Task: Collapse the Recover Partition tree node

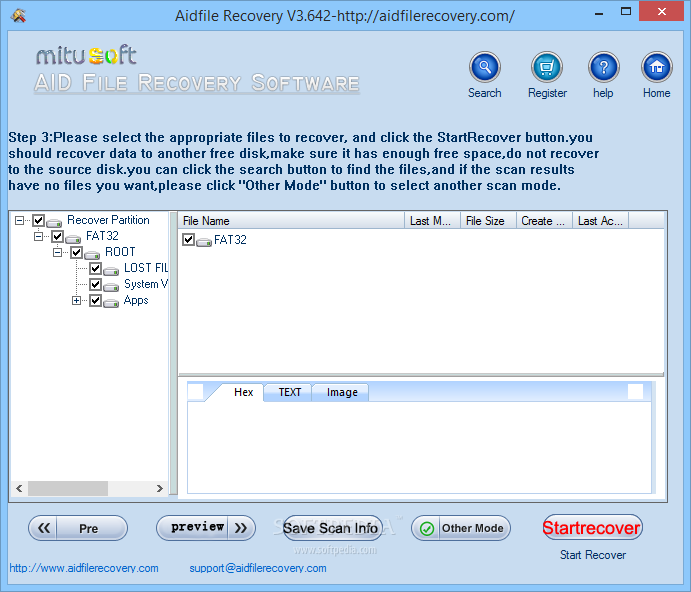Action: (19, 220)
